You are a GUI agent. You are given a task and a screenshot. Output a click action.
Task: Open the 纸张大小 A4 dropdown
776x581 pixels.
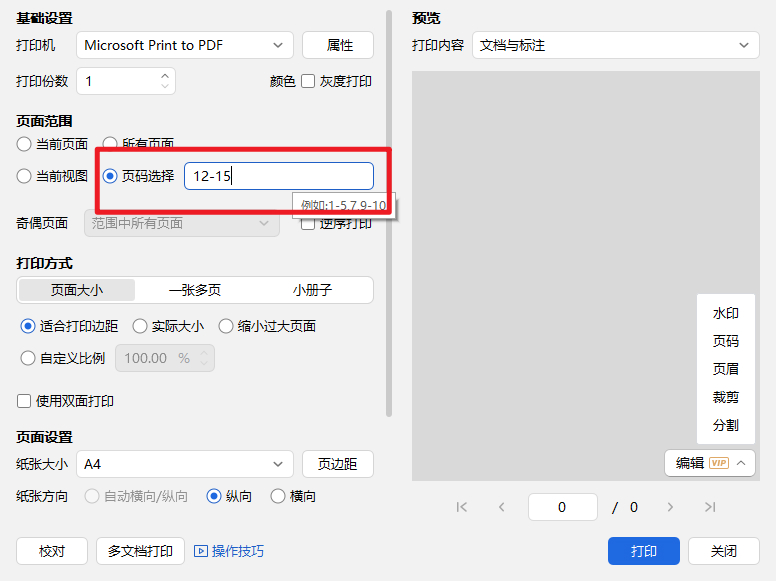point(185,464)
